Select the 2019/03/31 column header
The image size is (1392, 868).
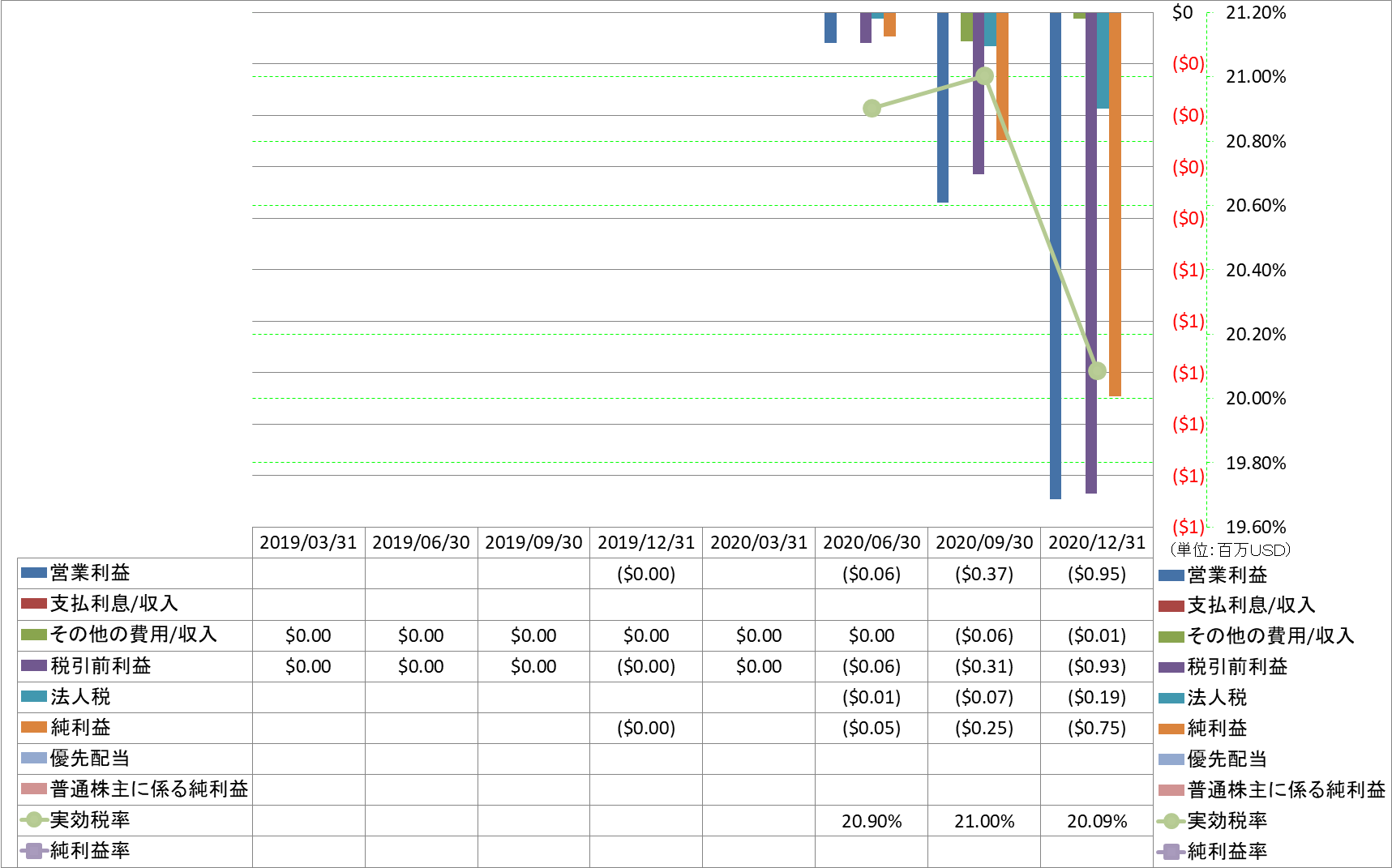(x=308, y=542)
